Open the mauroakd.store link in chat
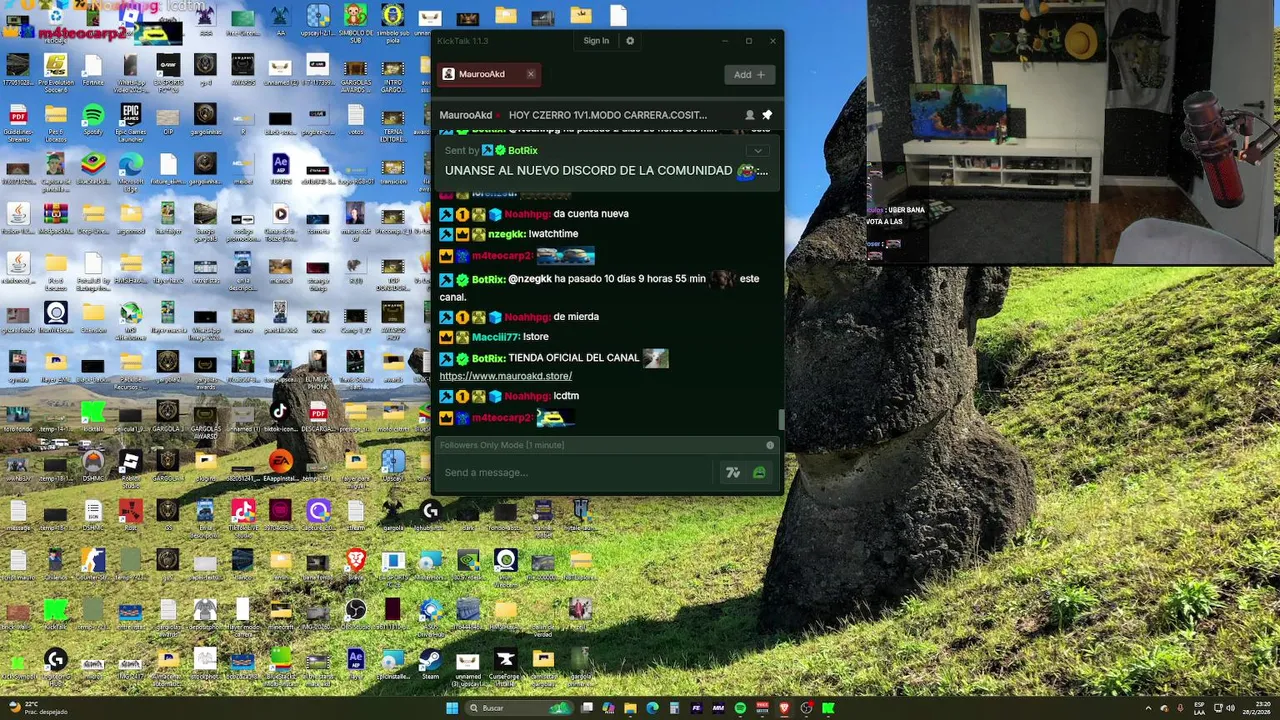The height and width of the screenshot is (720, 1280). [506, 376]
